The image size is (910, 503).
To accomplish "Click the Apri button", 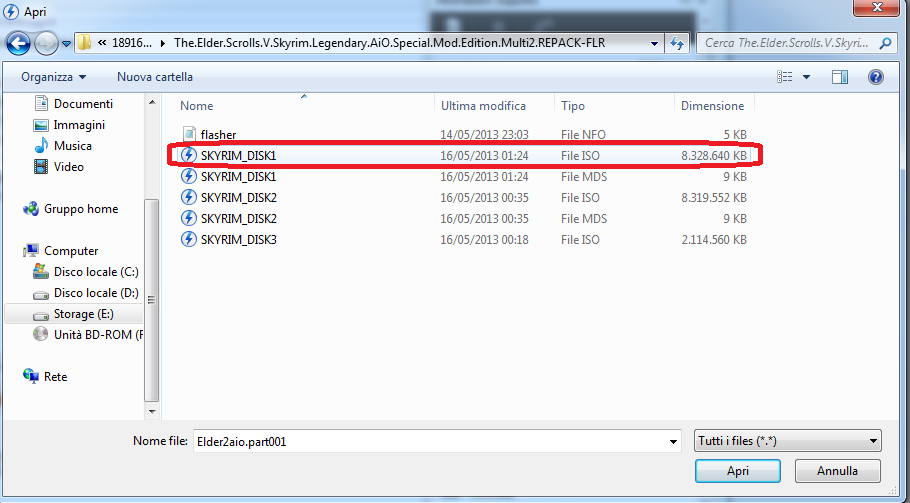I will coord(738,471).
